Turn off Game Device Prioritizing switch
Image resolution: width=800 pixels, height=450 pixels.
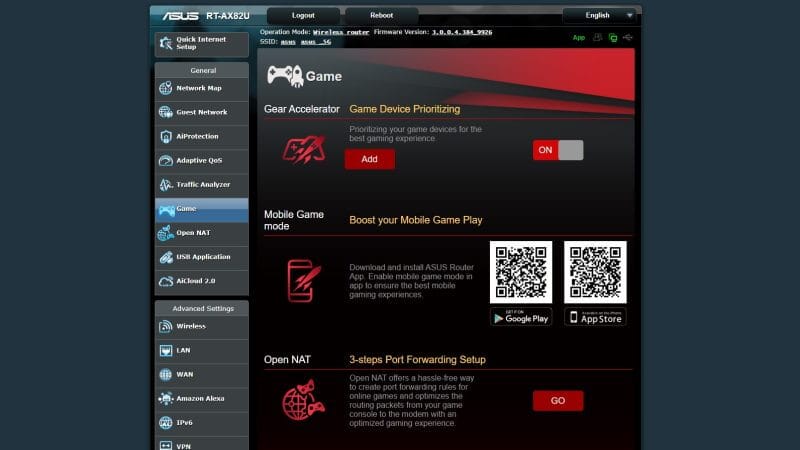click(x=558, y=150)
